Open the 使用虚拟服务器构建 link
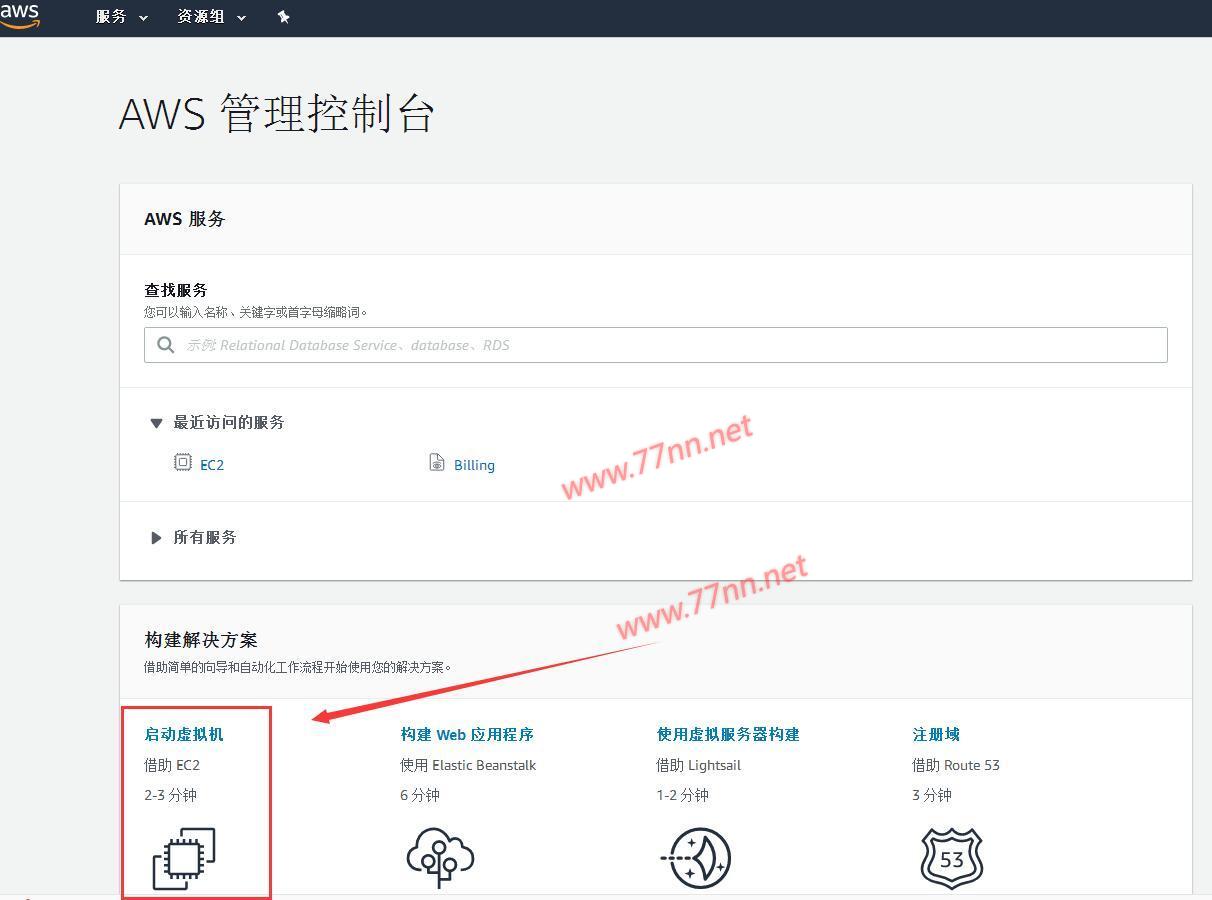This screenshot has height=900, width=1212. (x=728, y=734)
